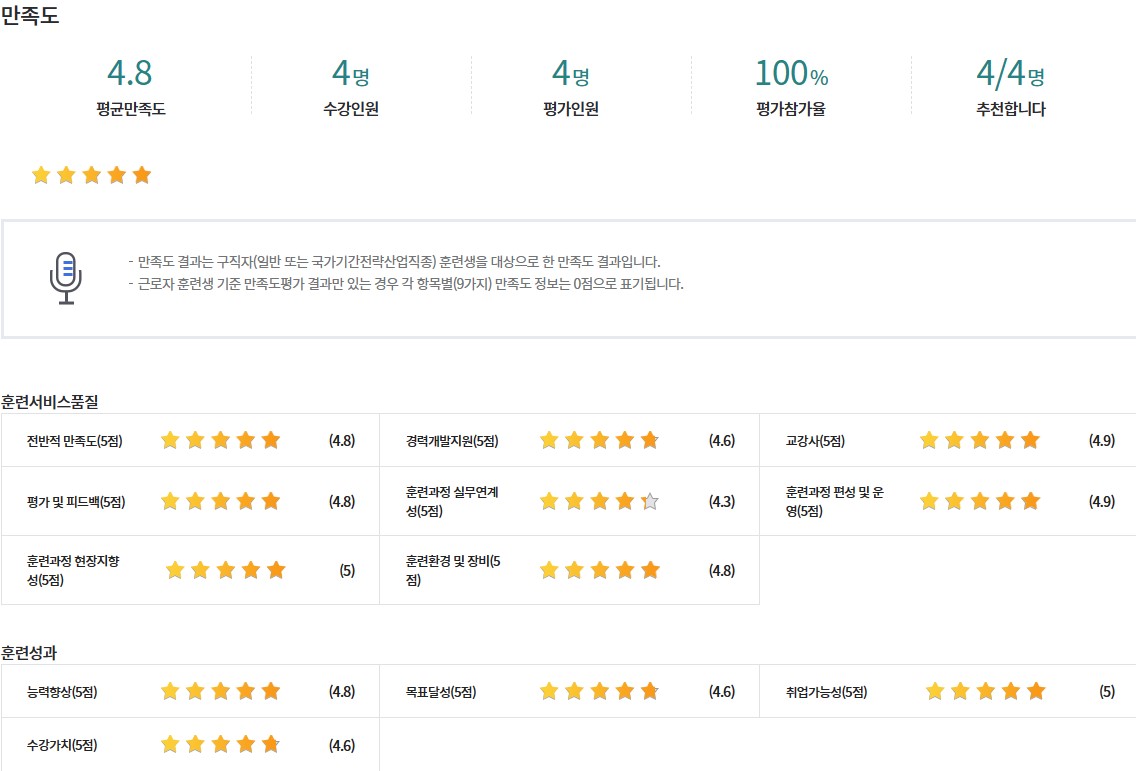Click the microphone icon in the notice box

pos(65,278)
